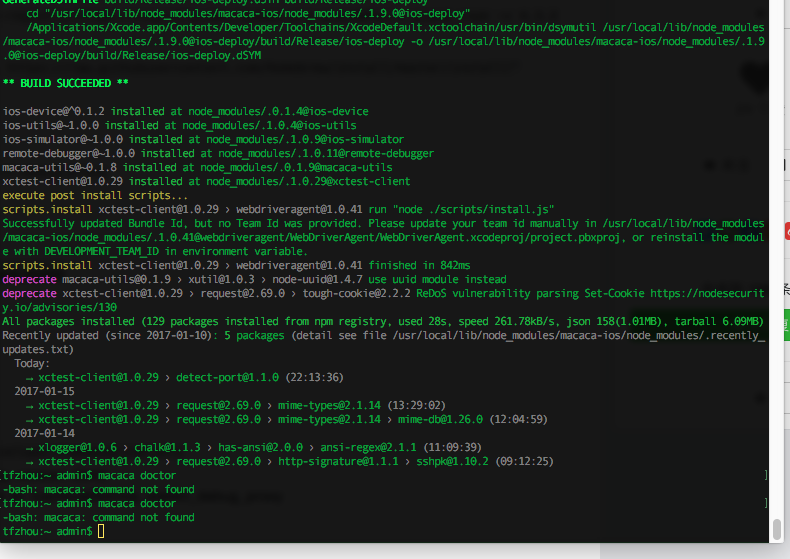
Task: Click the terminal scrollbar thumb
Action: pos(776,529)
